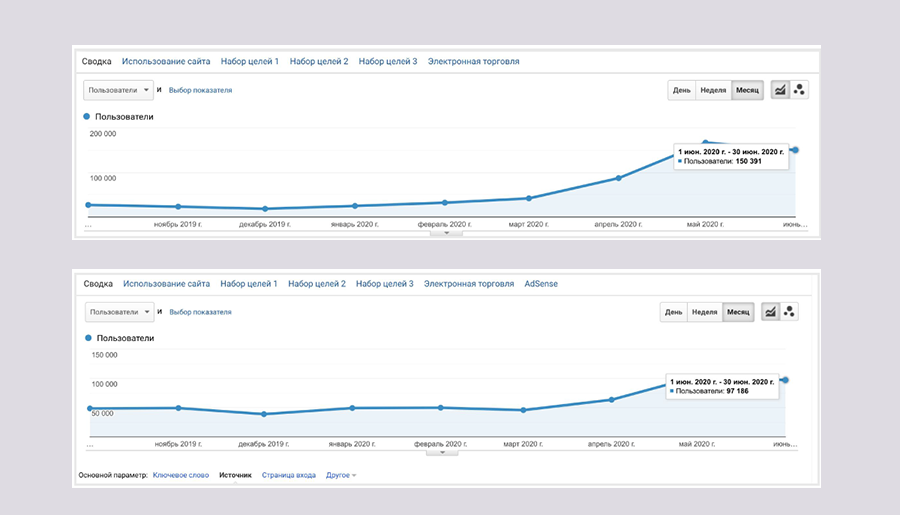900x515 pixels.
Task: Open Набор целей 3 tab in top panel
Action: [388, 61]
